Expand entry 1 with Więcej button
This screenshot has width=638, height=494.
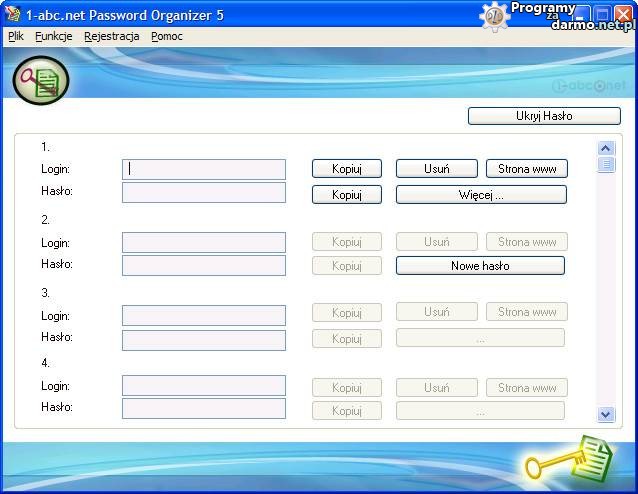pos(481,195)
